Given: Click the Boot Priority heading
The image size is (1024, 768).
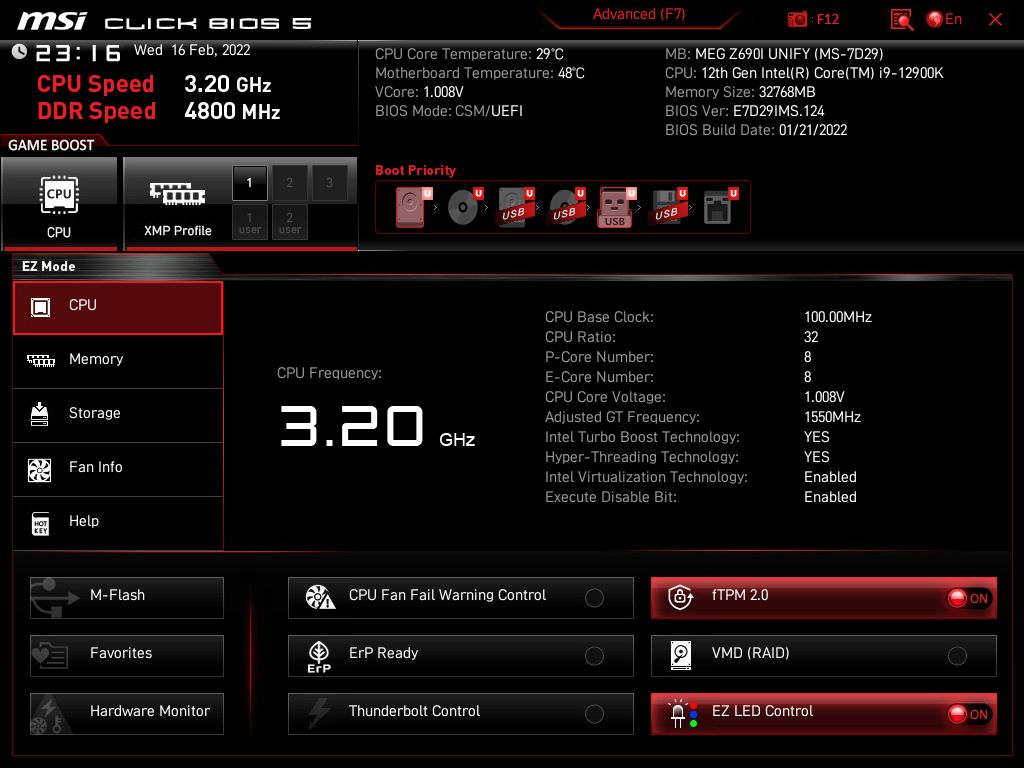Looking at the screenshot, I should [x=415, y=170].
